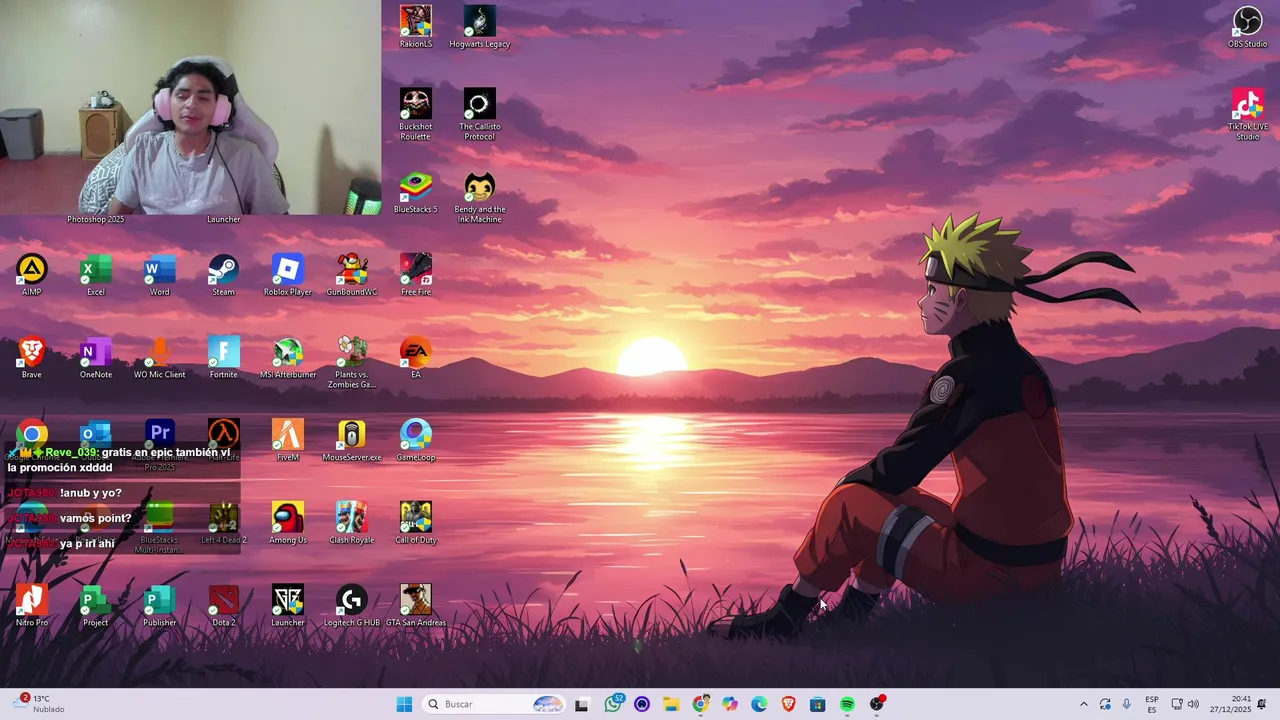The width and height of the screenshot is (1280, 720).
Task: Click the Call of Duty desktop icon
Action: [416, 524]
